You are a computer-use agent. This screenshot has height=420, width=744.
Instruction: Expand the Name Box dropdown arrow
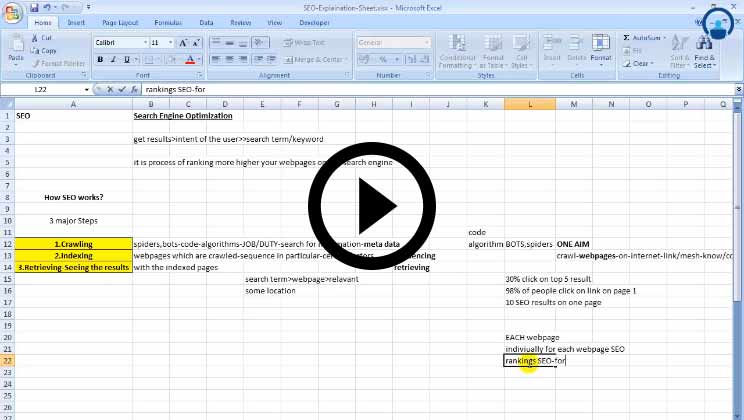[x=89, y=89]
